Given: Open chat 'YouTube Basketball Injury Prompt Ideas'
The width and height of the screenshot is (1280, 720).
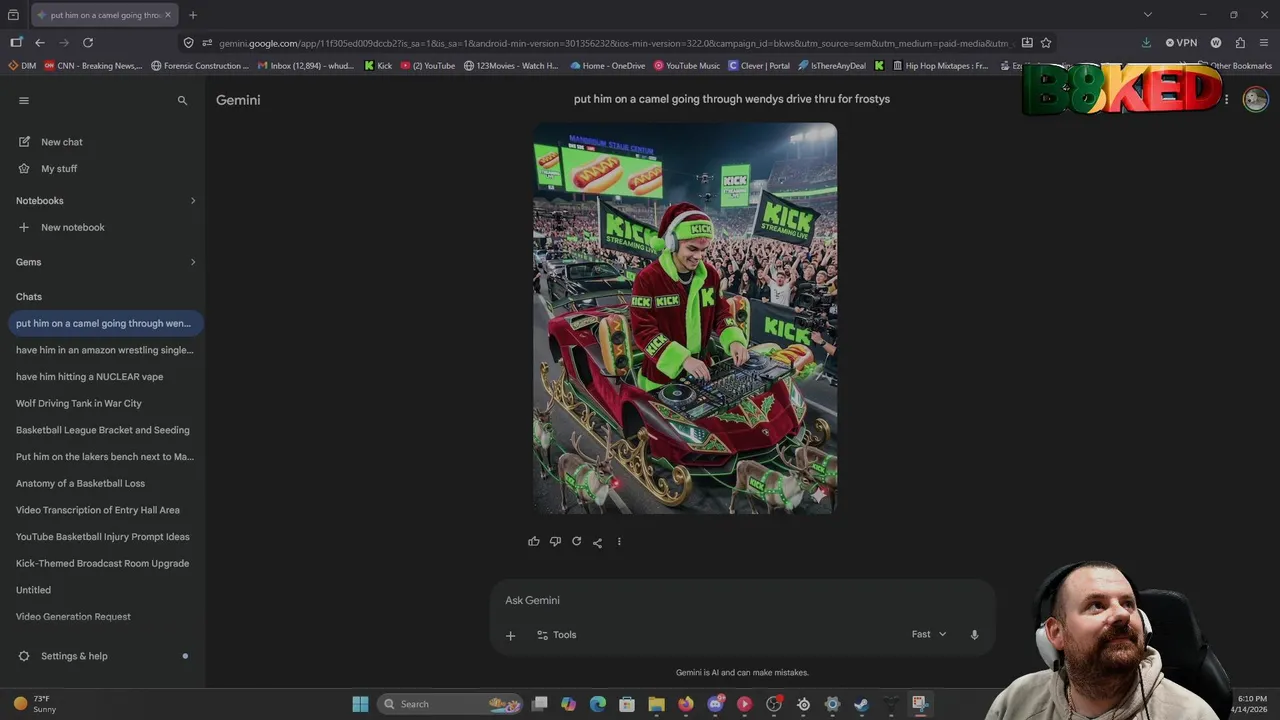Looking at the screenshot, I should pyautogui.click(x=103, y=537).
